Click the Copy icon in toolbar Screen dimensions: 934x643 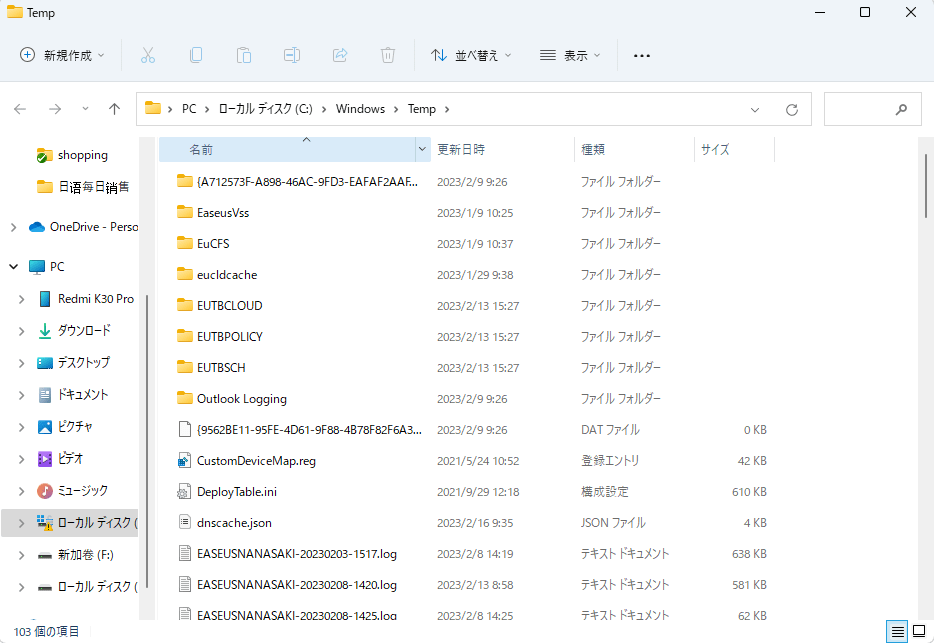[196, 55]
